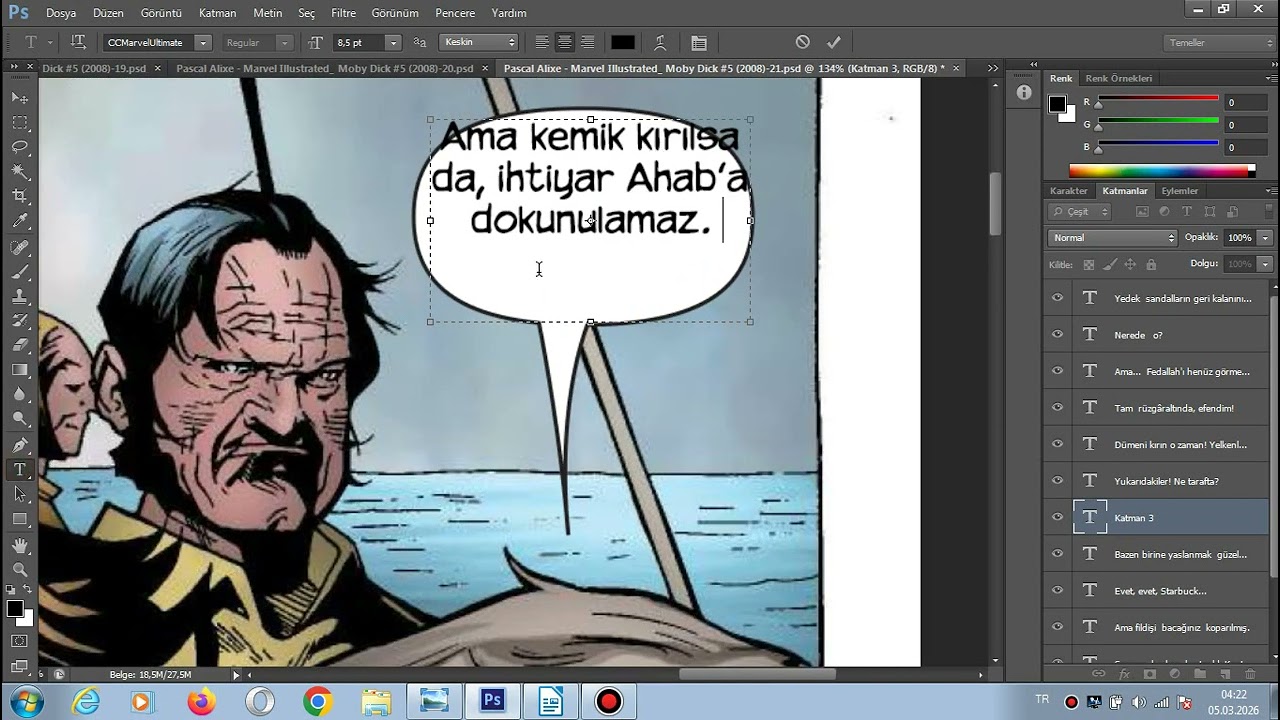The width and height of the screenshot is (1280, 720).
Task: Open the font style Regular dropdown
Action: (285, 43)
